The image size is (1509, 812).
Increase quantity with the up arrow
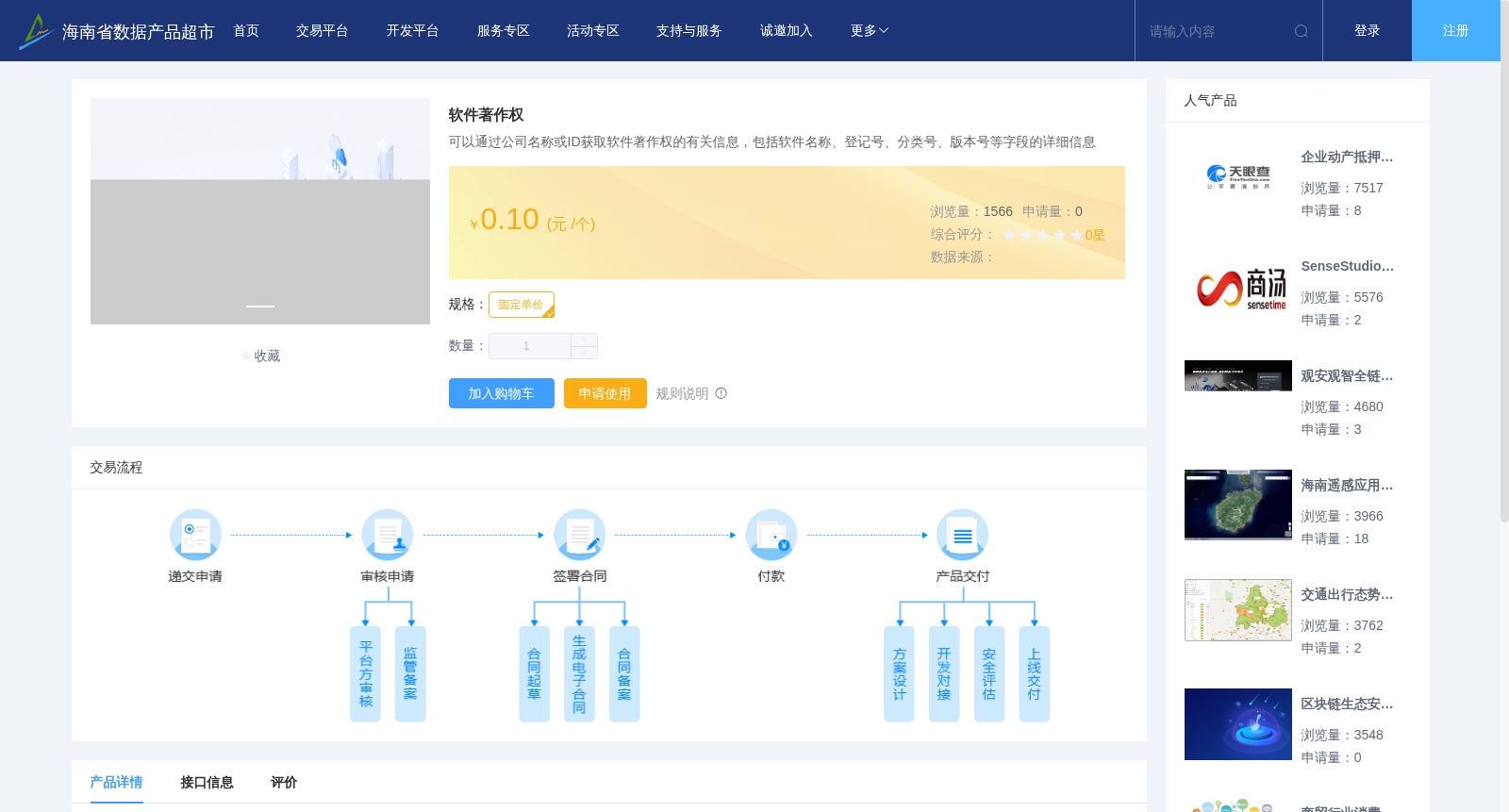point(584,340)
